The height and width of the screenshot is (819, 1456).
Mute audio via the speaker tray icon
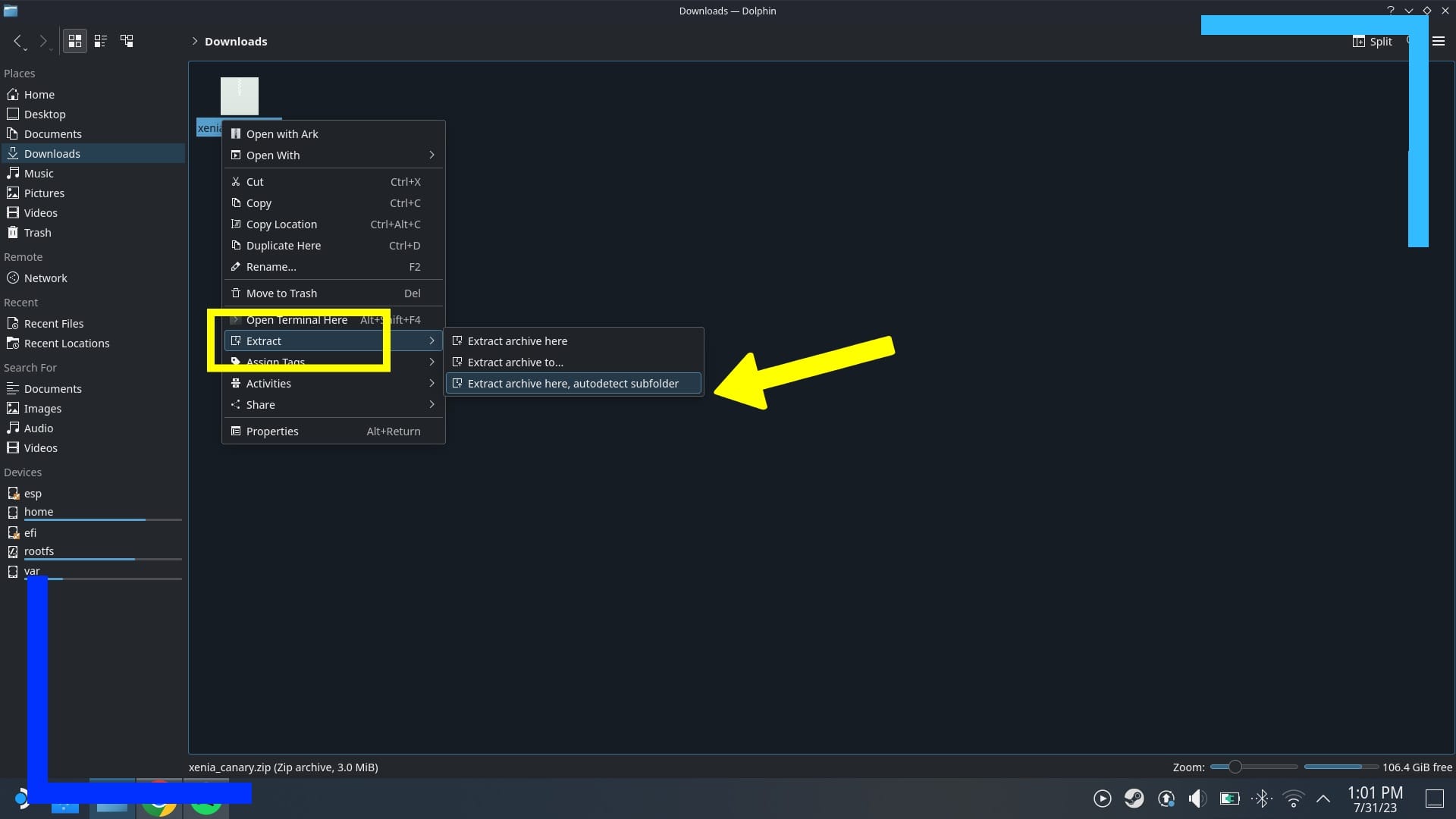coord(1197,799)
